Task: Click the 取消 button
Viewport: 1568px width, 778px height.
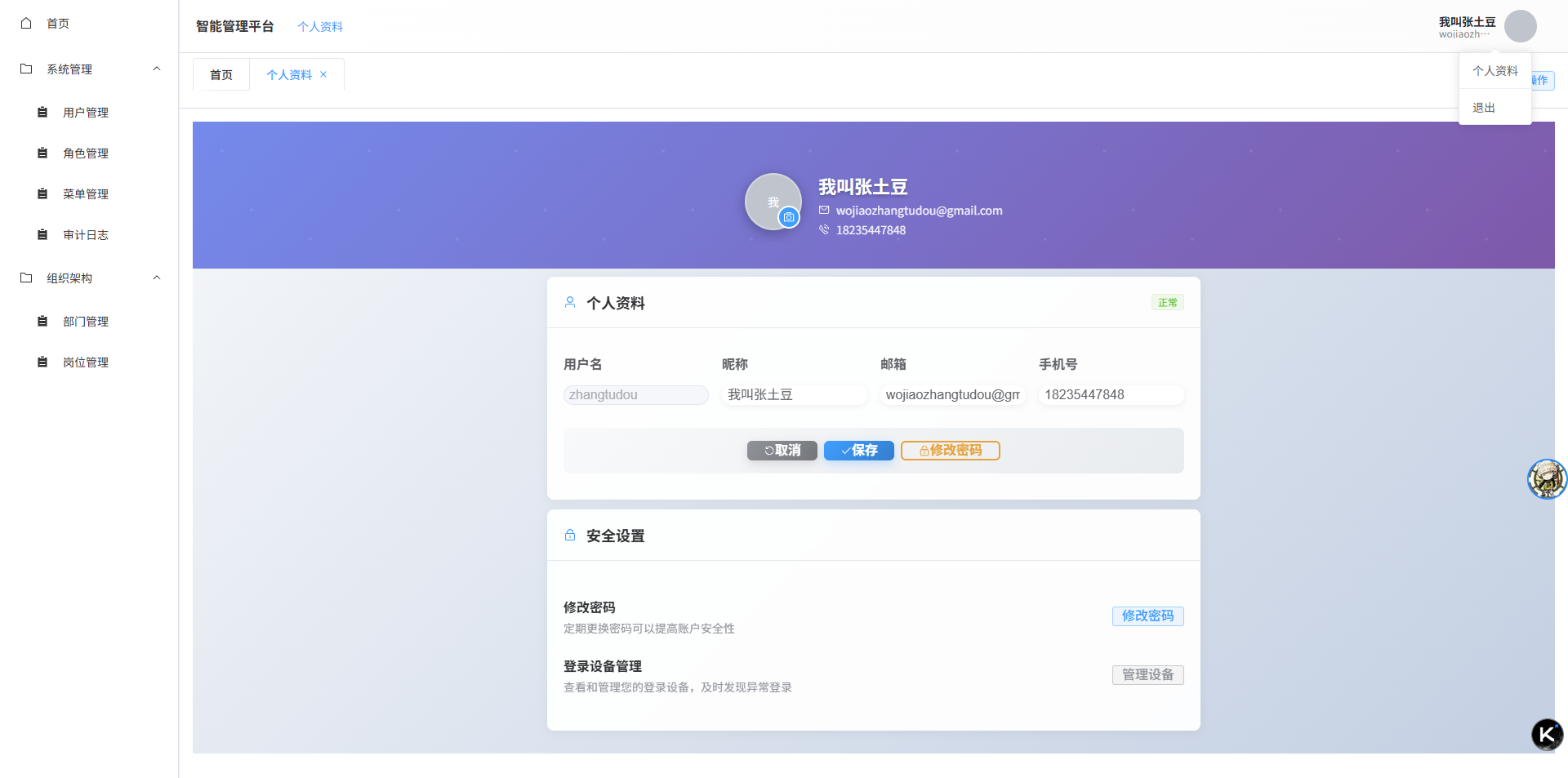Action: 782,451
